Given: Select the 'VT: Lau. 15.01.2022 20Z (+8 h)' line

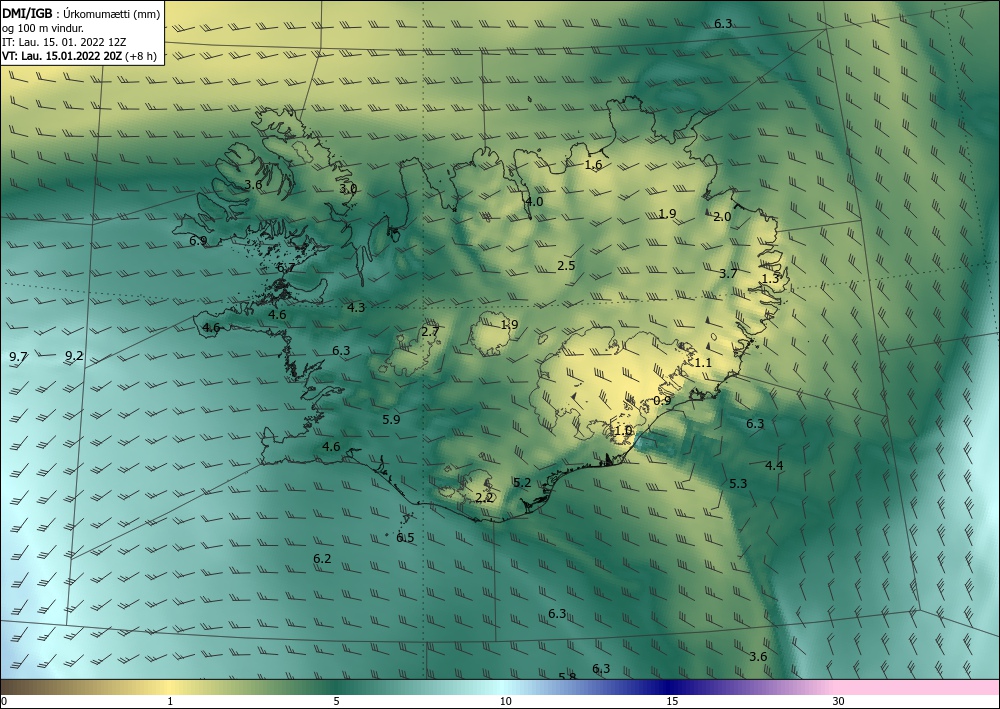Looking at the screenshot, I should (79, 56).
